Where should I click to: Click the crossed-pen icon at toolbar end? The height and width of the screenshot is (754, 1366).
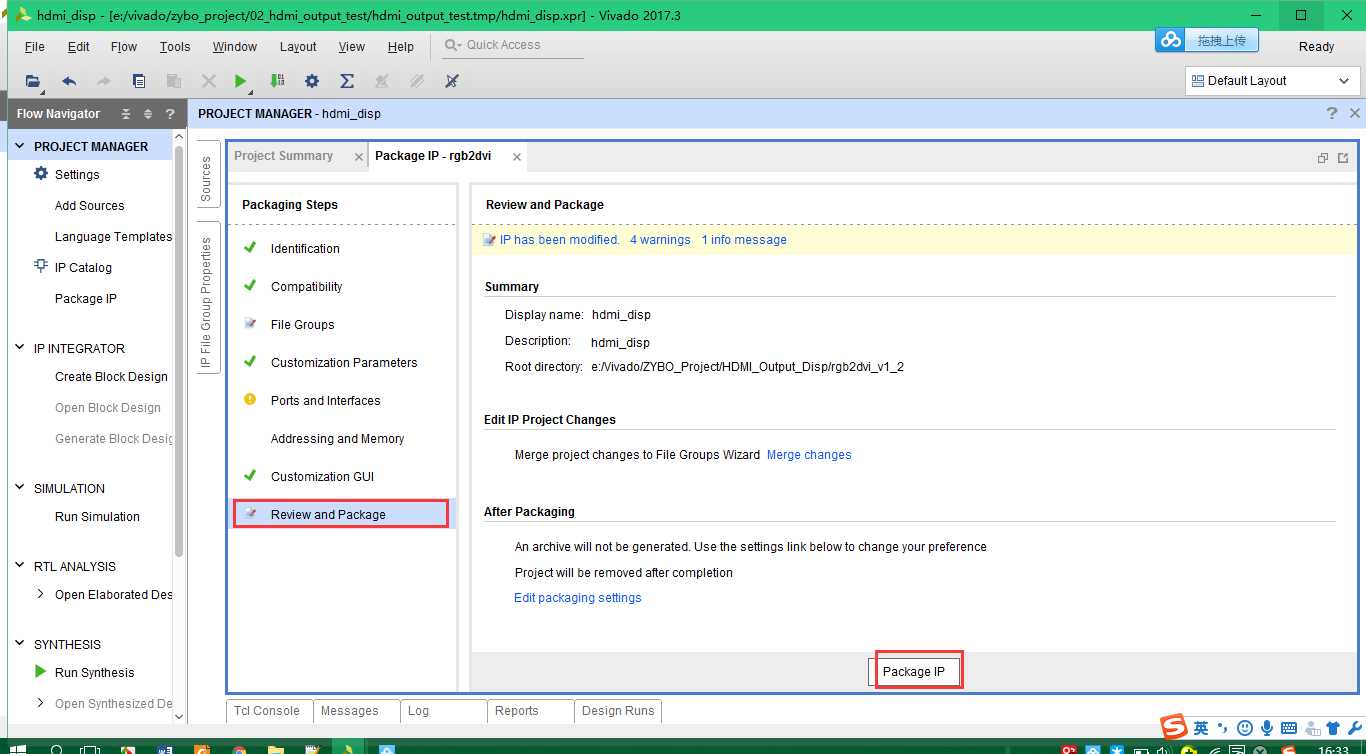click(x=452, y=81)
